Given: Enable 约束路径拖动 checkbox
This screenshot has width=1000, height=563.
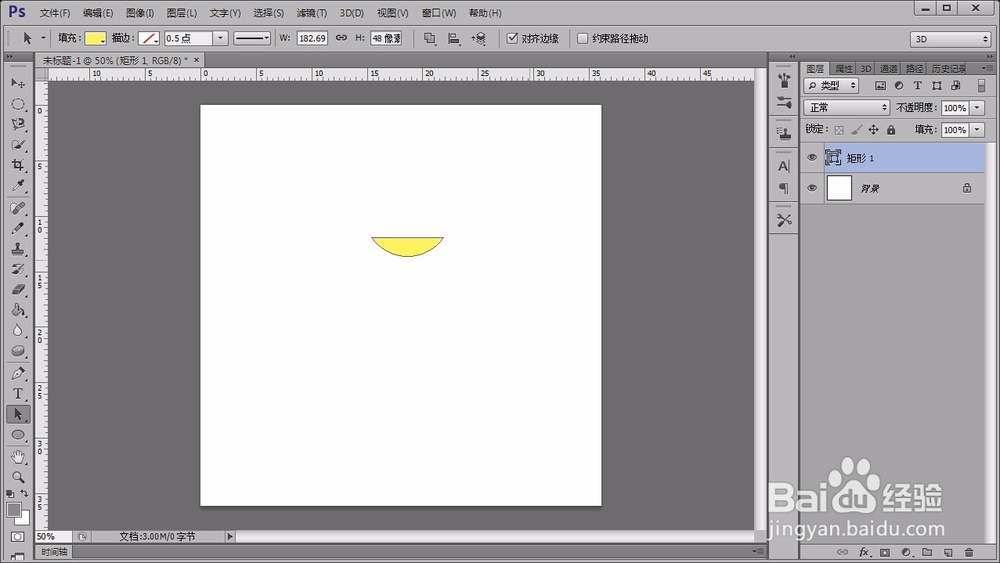Looking at the screenshot, I should tap(582, 38).
